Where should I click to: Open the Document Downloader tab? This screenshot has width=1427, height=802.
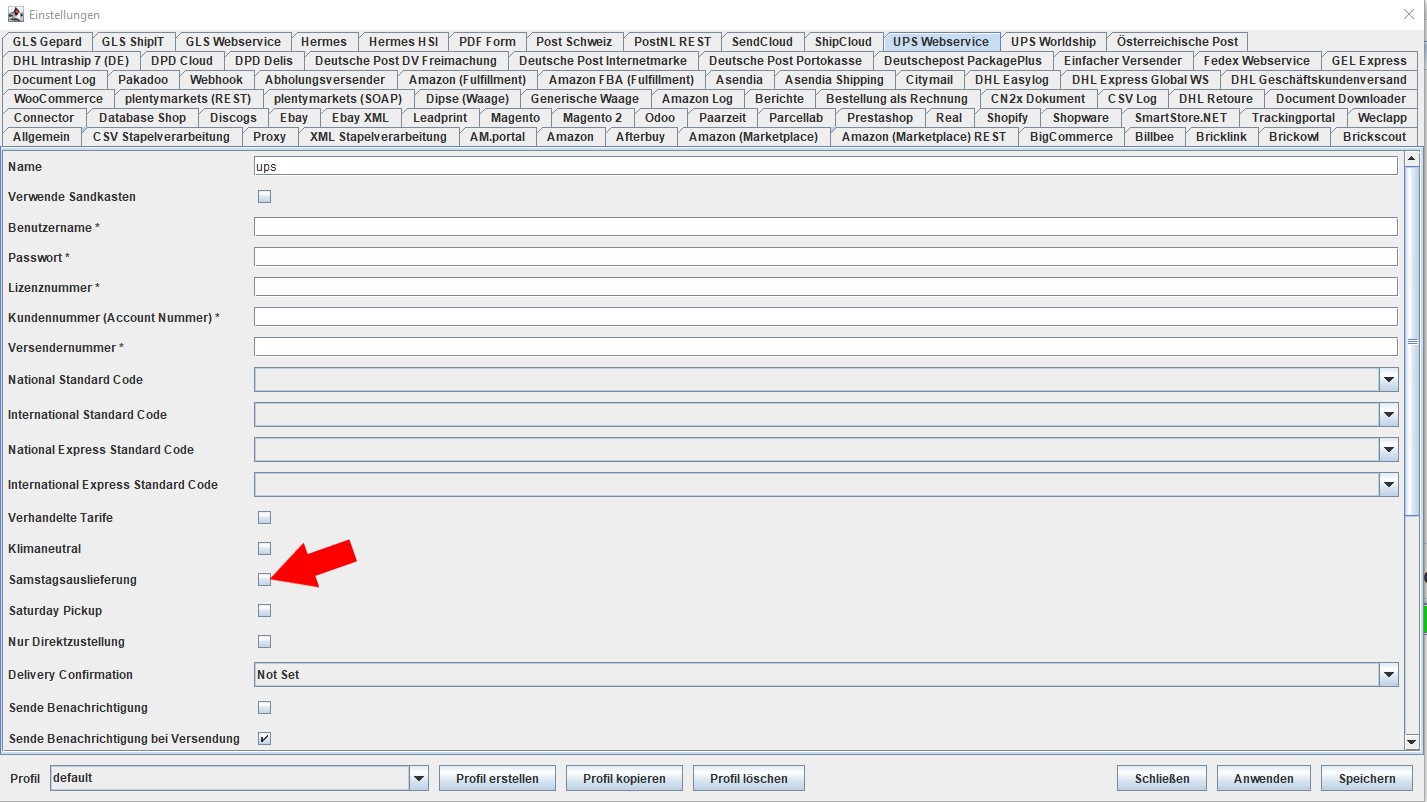[x=1341, y=99]
